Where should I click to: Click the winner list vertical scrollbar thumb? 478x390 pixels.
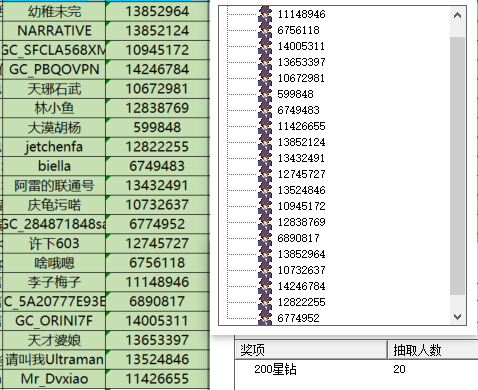point(457,166)
